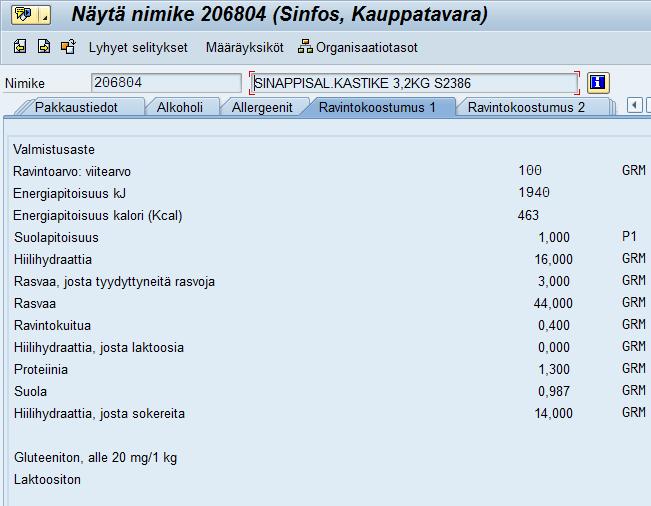Open Organisaatiotasot button

[x=357, y=48]
